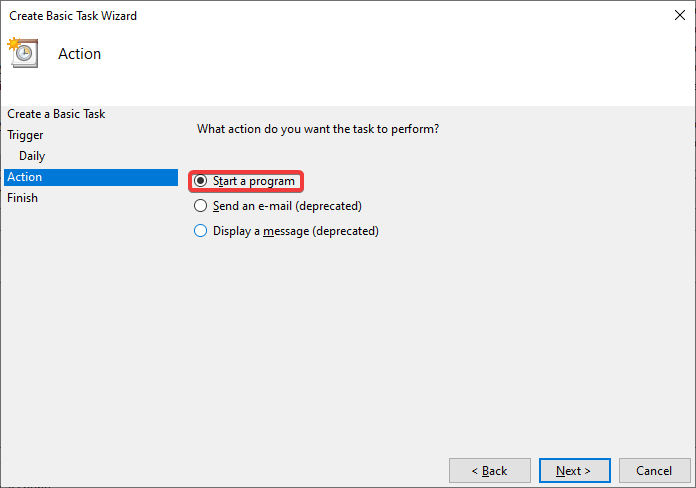Click the large Action page heading
Viewport: 696px width, 488px height.
[80, 54]
